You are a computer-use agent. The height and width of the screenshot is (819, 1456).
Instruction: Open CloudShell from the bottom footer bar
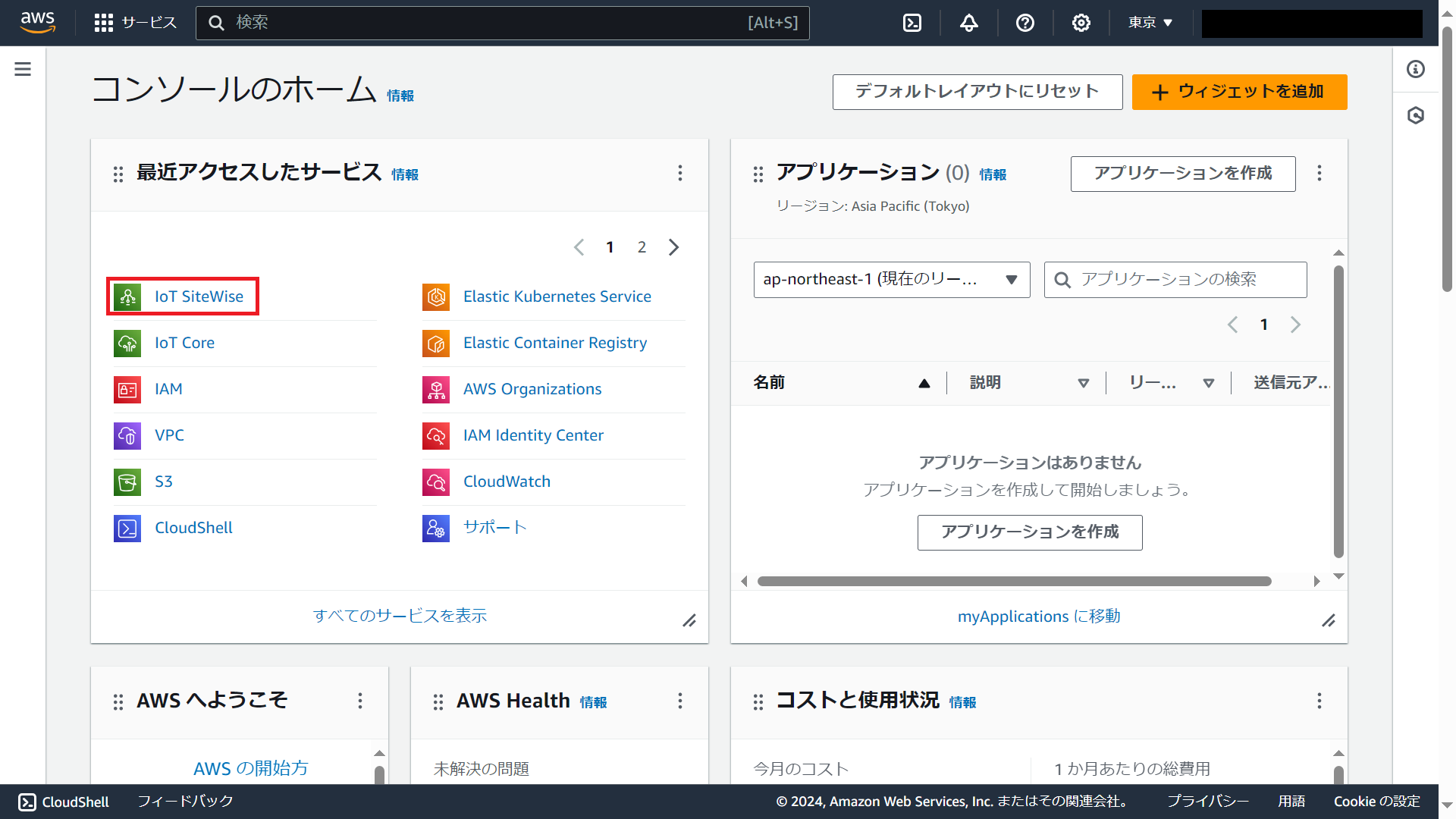[x=64, y=802]
